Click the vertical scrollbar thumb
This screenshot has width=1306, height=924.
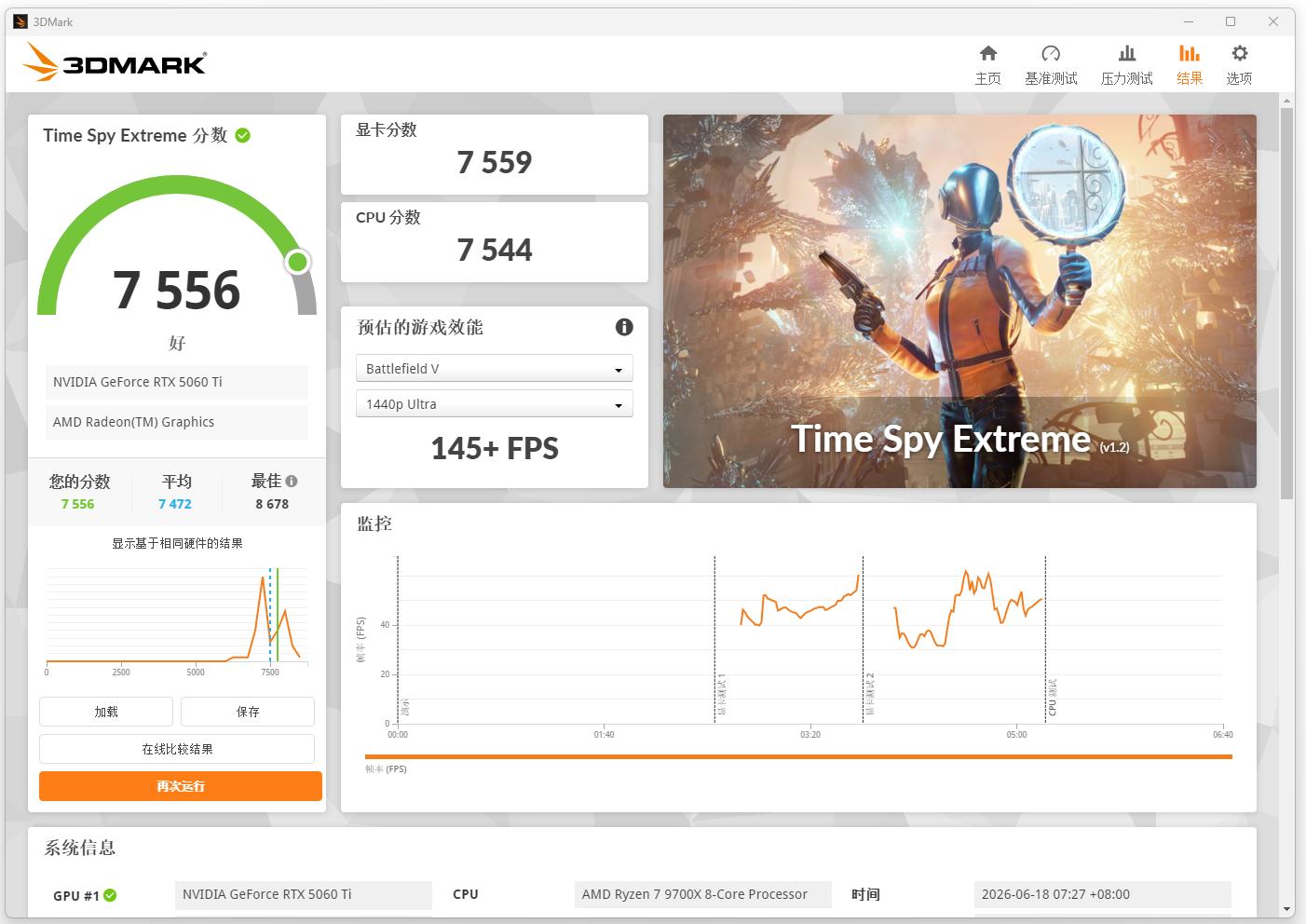click(1287, 303)
